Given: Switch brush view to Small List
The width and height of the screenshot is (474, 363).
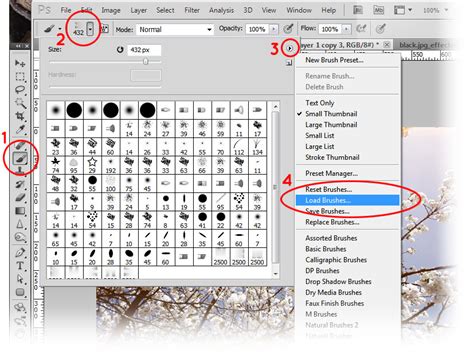Looking at the screenshot, I should pyautogui.click(x=320, y=135).
